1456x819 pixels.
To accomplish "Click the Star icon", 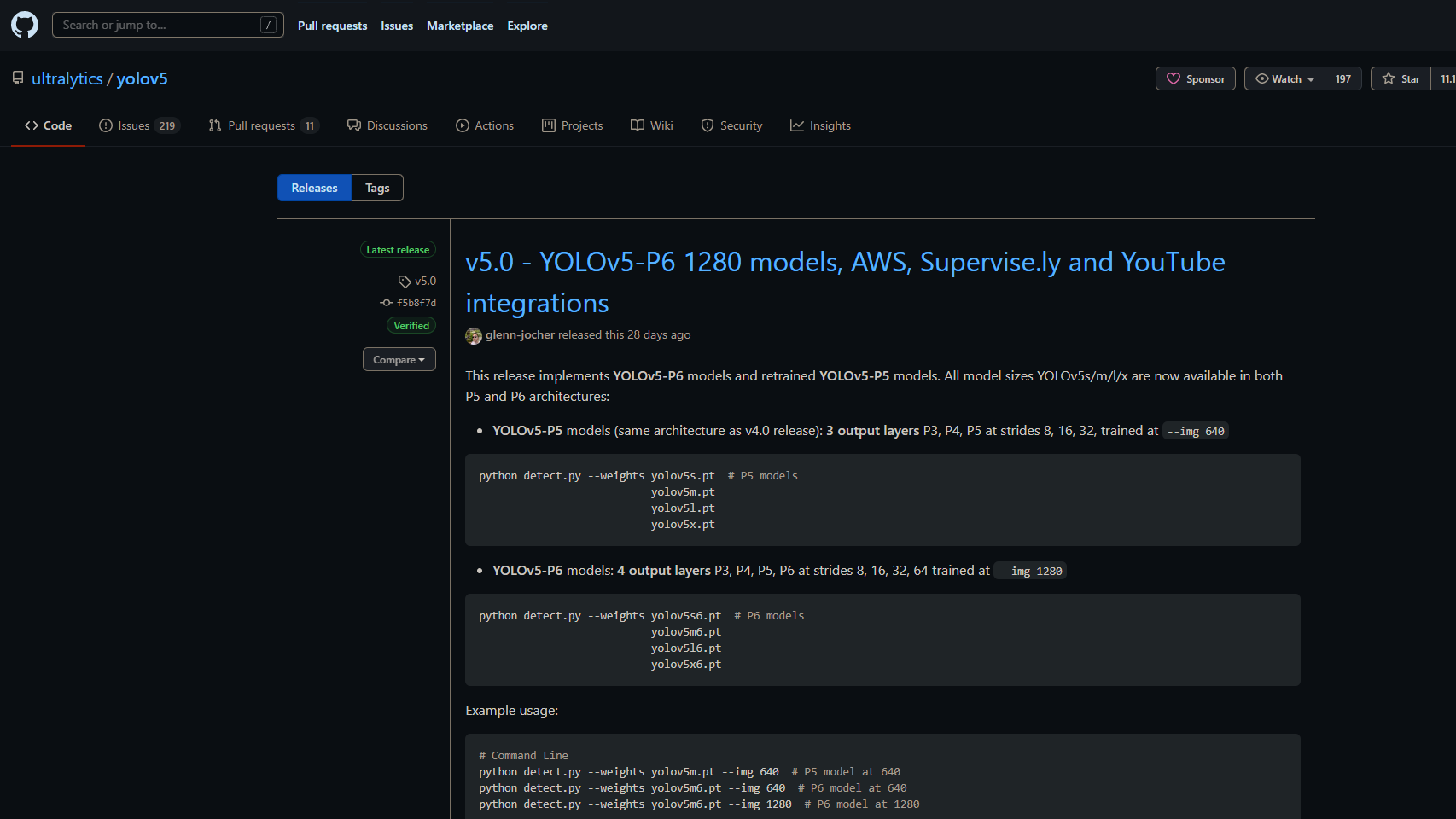I will click(x=1389, y=78).
